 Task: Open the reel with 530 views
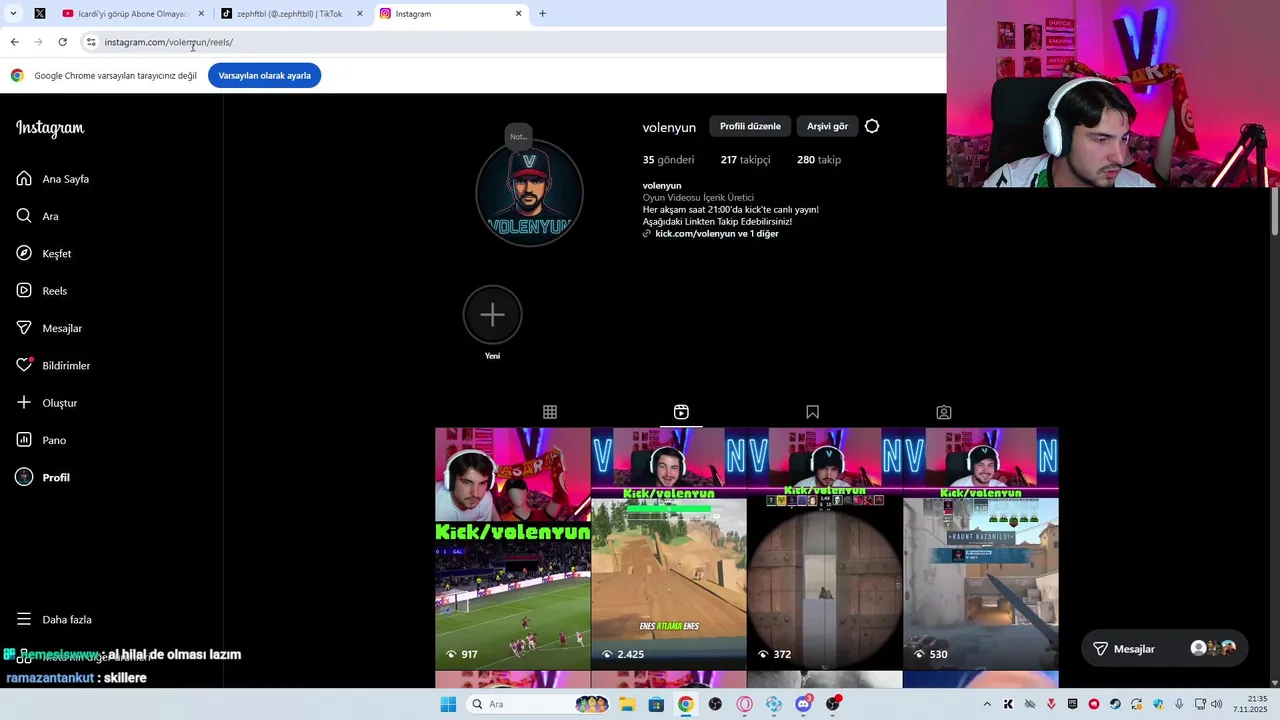[x=981, y=549]
